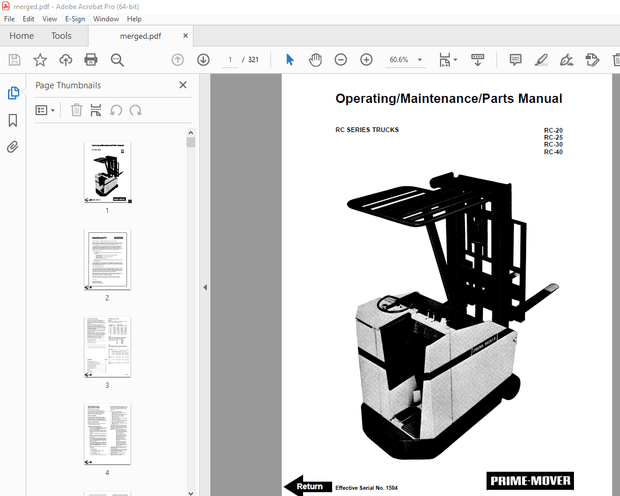
Task: Activate the Hand pan tool
Action: point(315,60)
